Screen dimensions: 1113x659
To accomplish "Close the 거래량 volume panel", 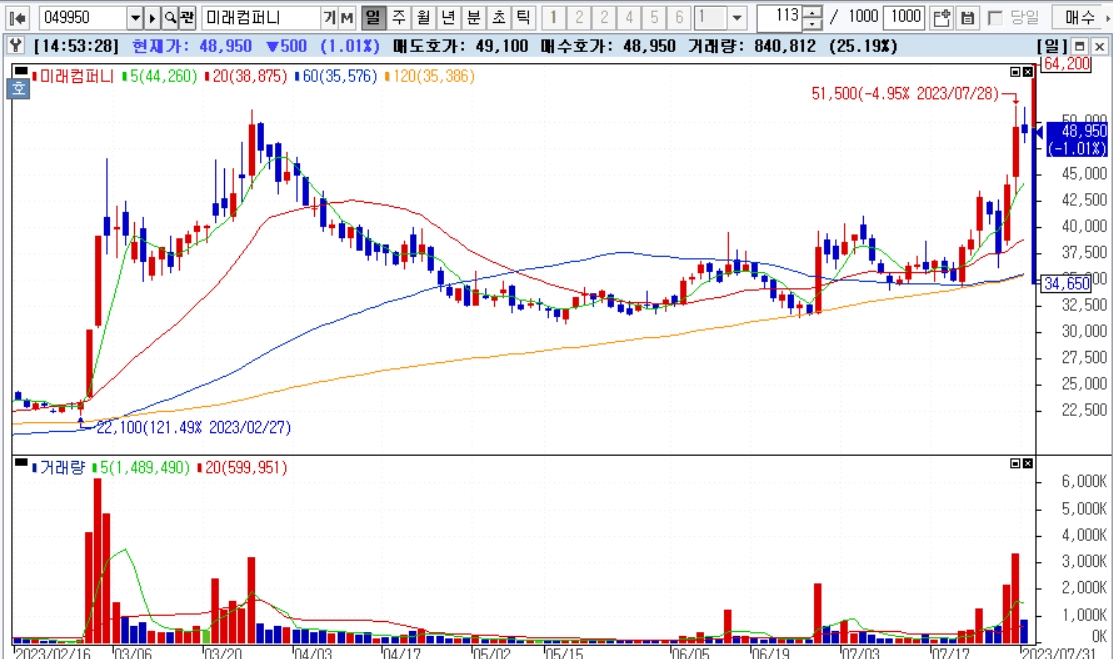I will point(1027,463).
